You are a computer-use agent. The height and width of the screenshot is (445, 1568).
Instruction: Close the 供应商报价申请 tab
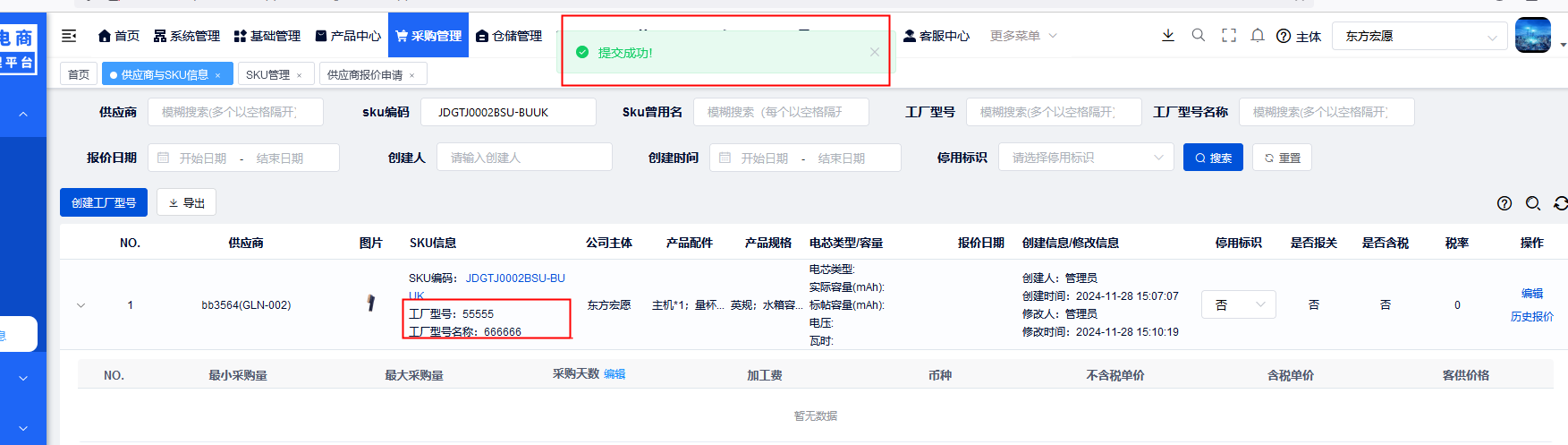(x=411, y=75)
